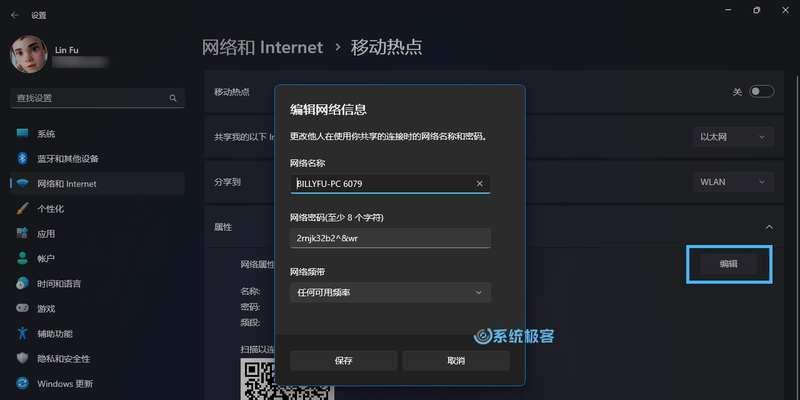Open the Windows 更新 update icon
Viewport: 800px width, 400px height.
pyautogui.click(x=22, y=383)
